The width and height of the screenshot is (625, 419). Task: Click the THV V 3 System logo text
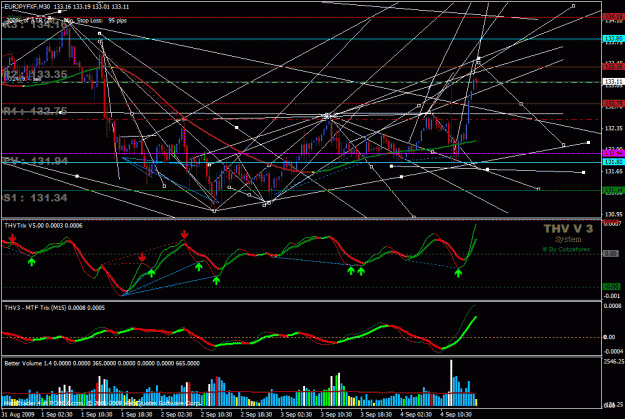click(x=568, y=234)
